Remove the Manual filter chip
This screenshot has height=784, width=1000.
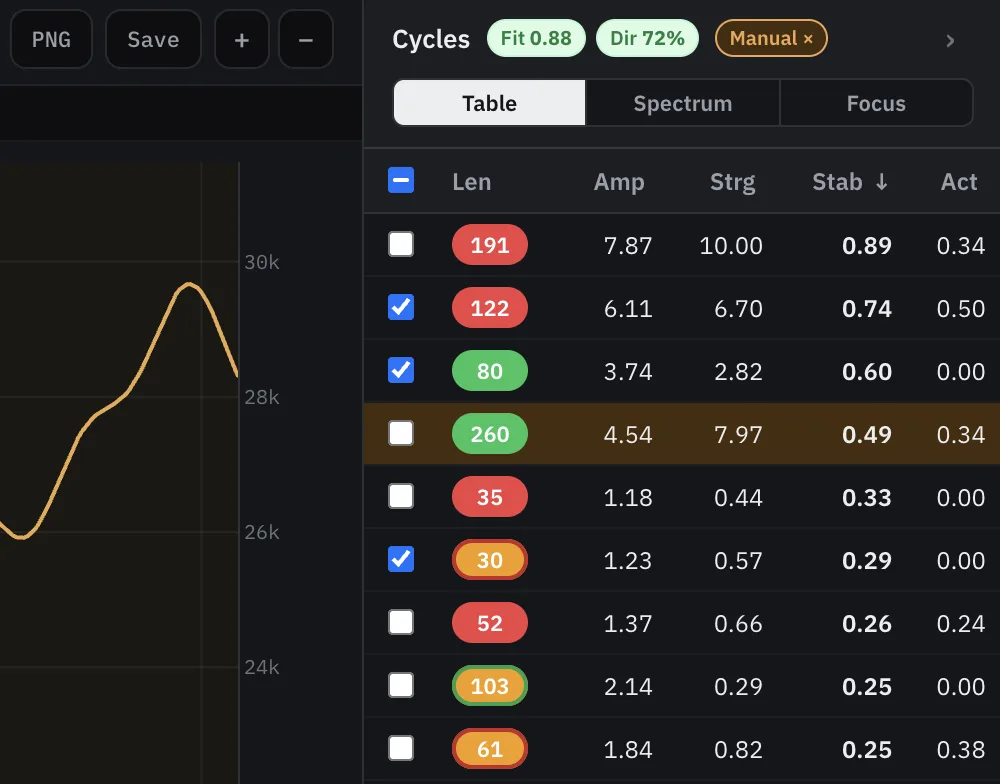[x=808, y=39]
